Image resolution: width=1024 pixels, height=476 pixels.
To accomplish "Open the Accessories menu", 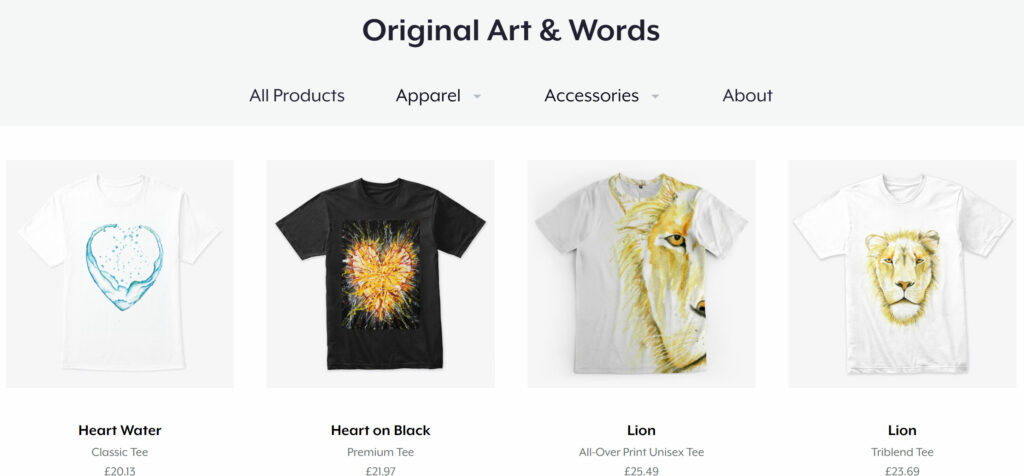I will point(591,95).
